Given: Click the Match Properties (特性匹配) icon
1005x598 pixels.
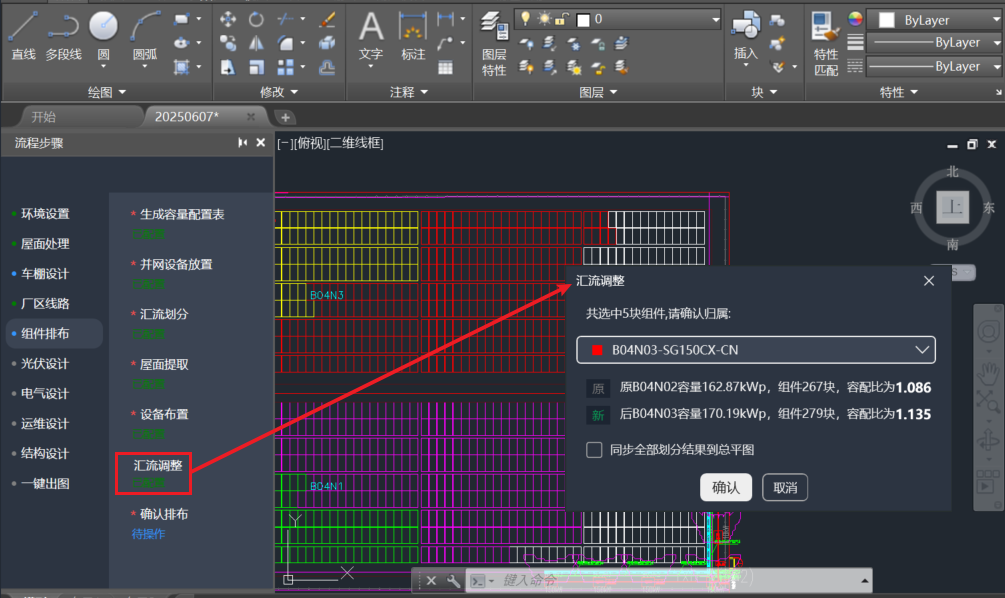Looking at the screenshot, I should (x=826, y=44).
